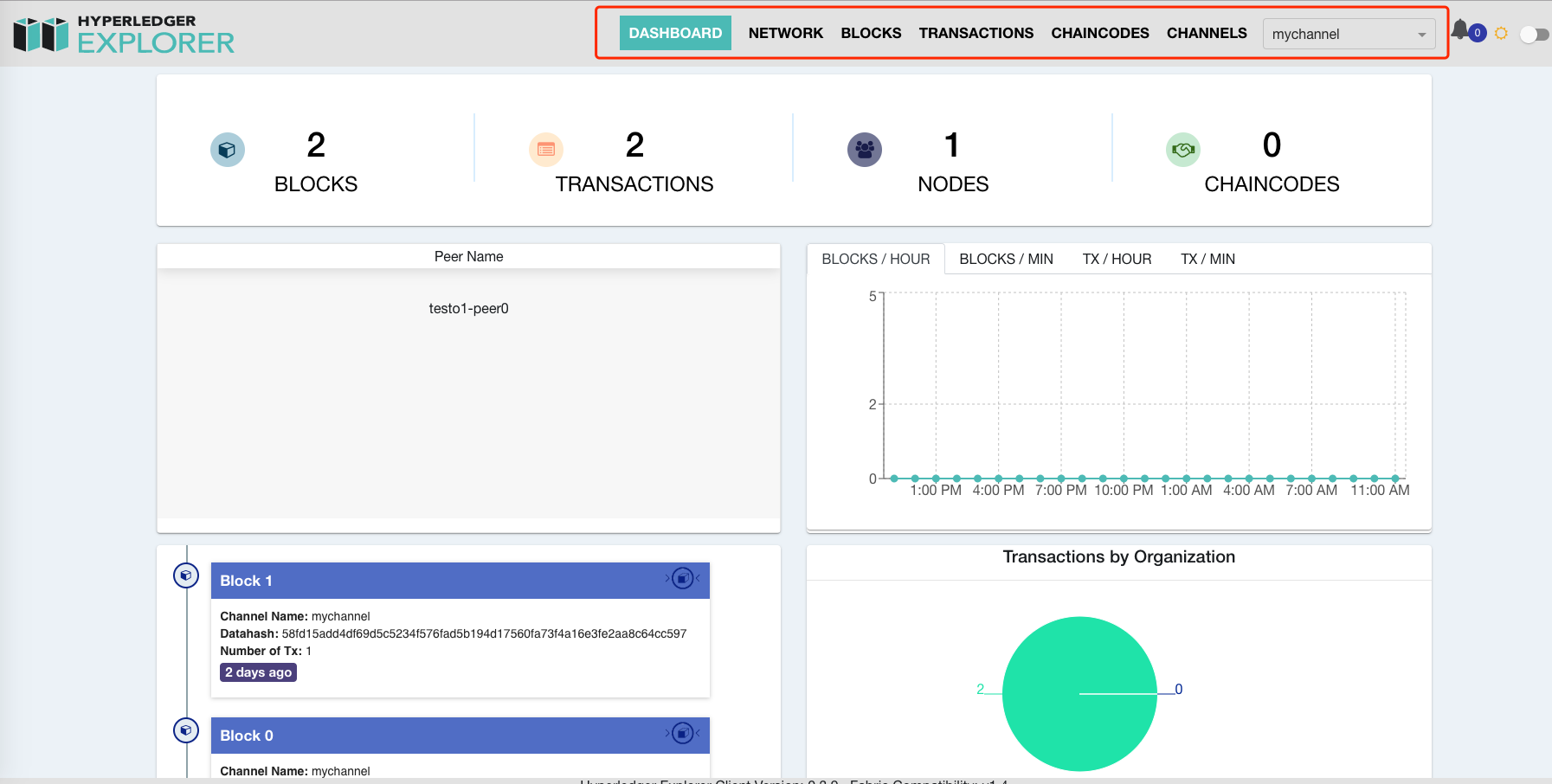This screenshot has height=784, width=1552.
Task: Open the Transactions menu item
Action: pyautogui.click(x=976, y=33)
